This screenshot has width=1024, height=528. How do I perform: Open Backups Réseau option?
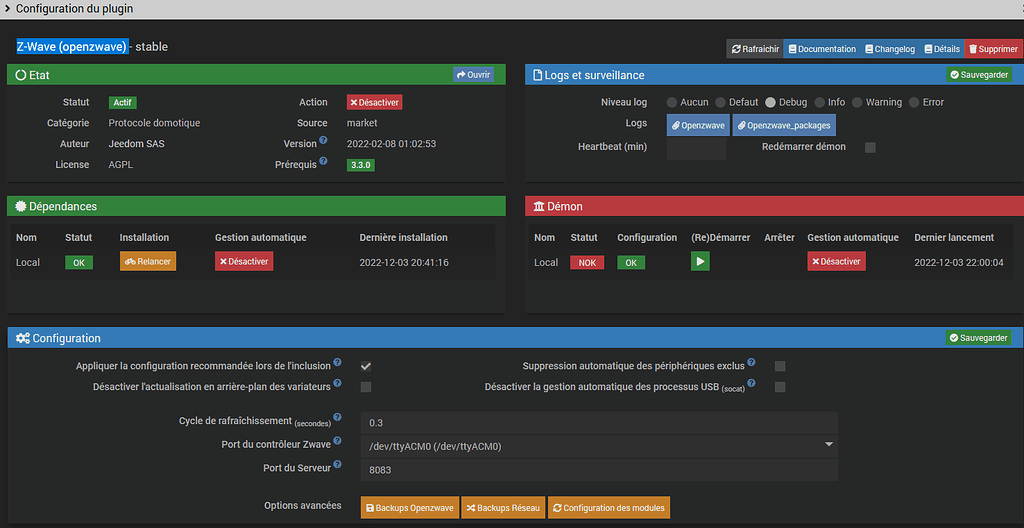pyautogui.click(x=503, y=508)
